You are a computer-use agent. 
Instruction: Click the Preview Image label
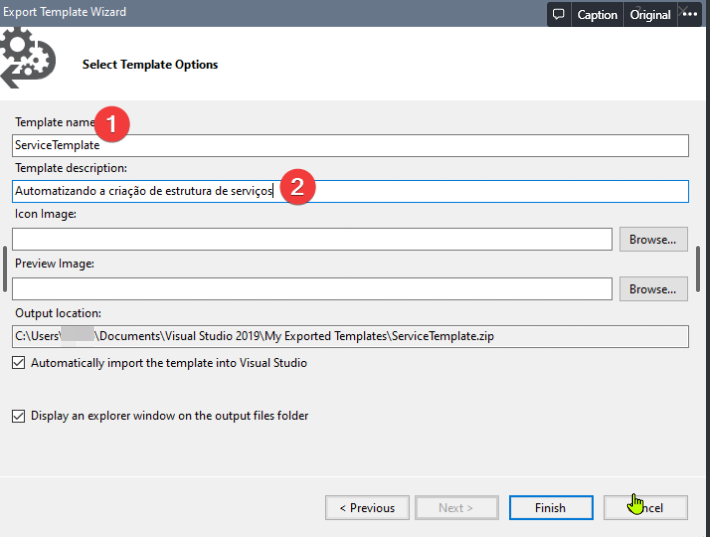pos(54,264)
